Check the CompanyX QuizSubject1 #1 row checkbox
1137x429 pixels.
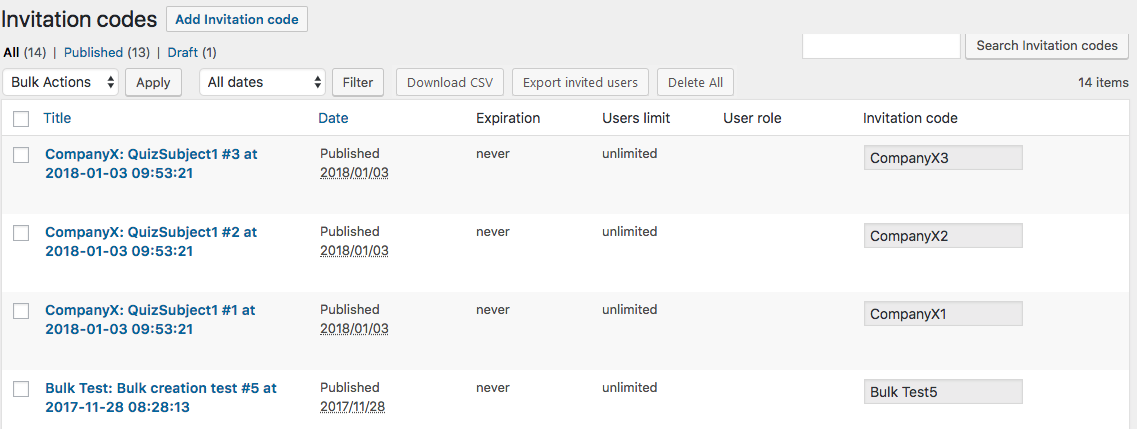[x=21, y=311]
